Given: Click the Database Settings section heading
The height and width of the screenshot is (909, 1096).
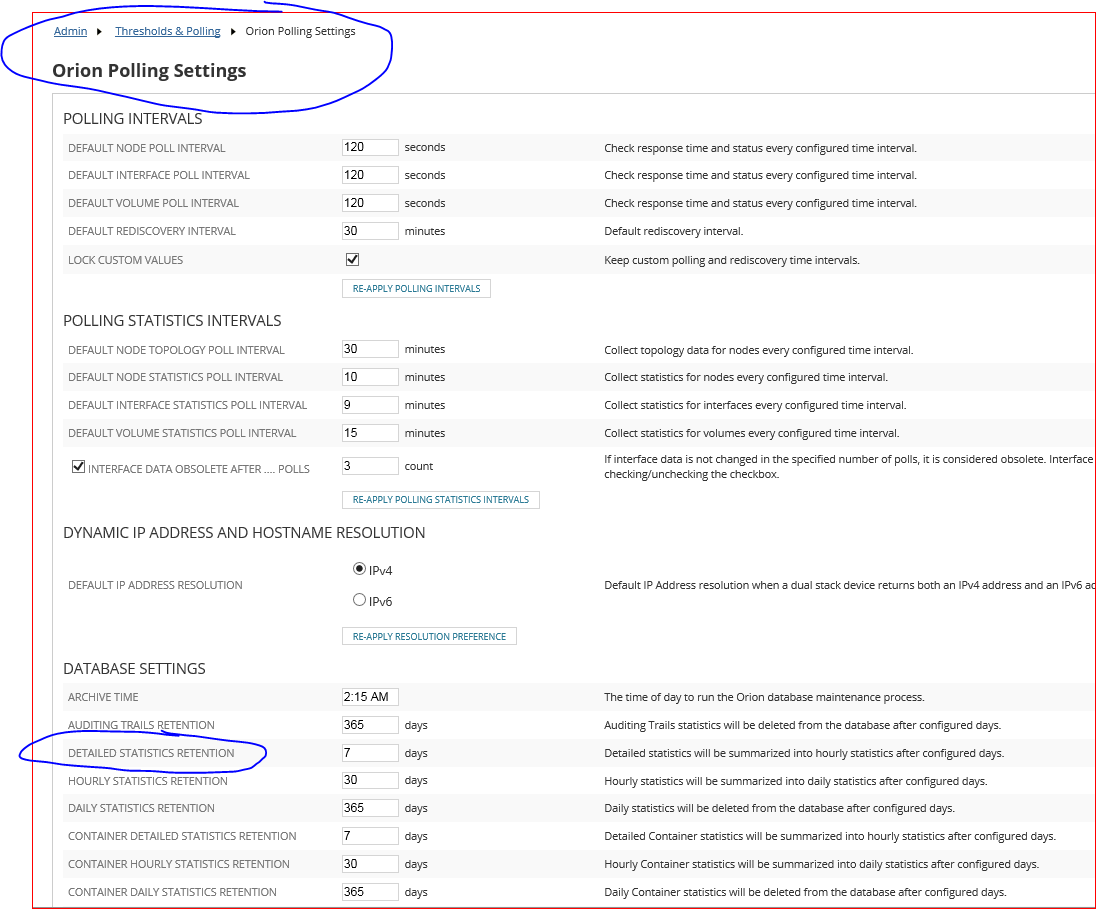Looking at the screenshot, I should click(134, 668).
